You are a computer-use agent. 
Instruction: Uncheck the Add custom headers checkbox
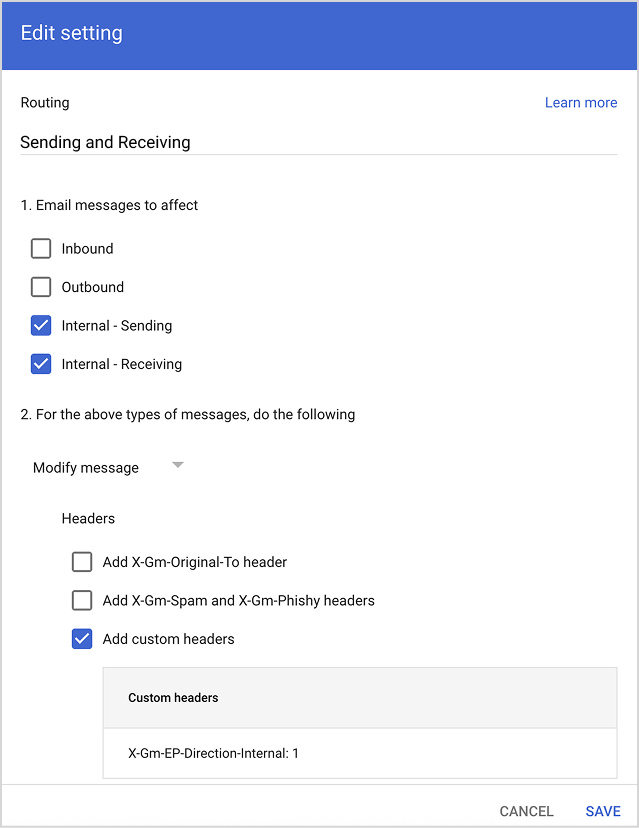click(82, 639)
